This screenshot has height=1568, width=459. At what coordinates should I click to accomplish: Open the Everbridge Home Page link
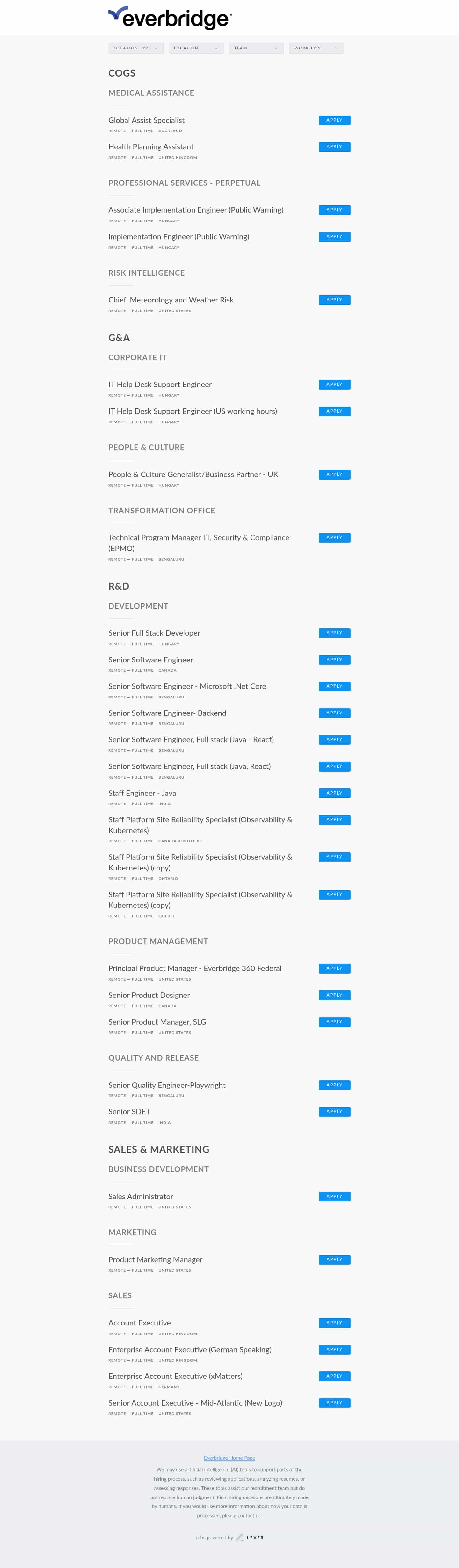click(229, 1457)
